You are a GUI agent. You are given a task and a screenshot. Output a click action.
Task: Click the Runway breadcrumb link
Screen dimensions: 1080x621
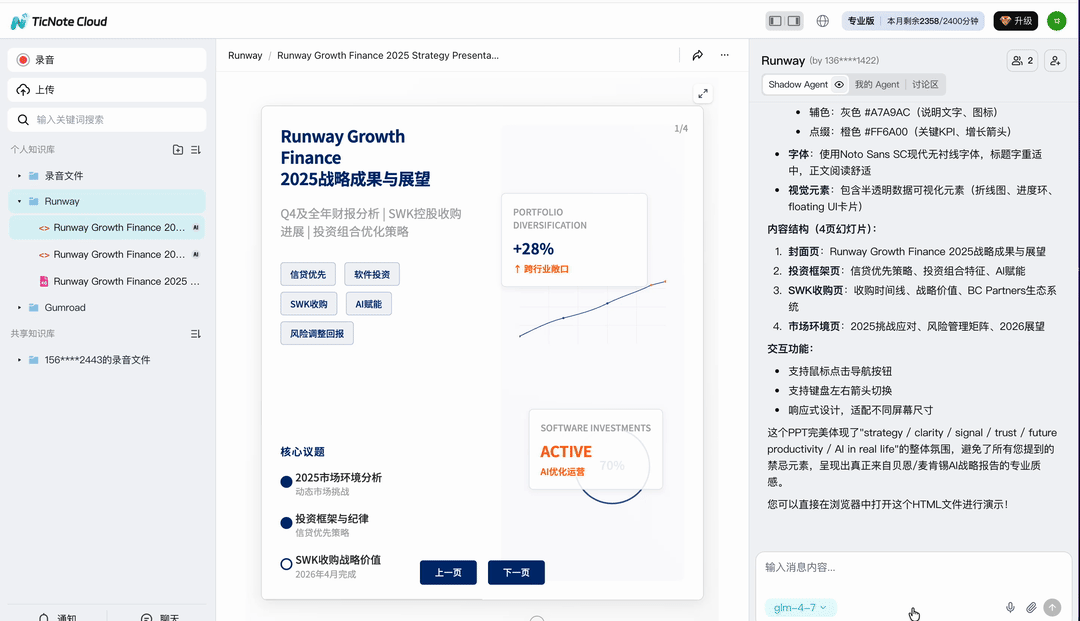pos(245,56)
